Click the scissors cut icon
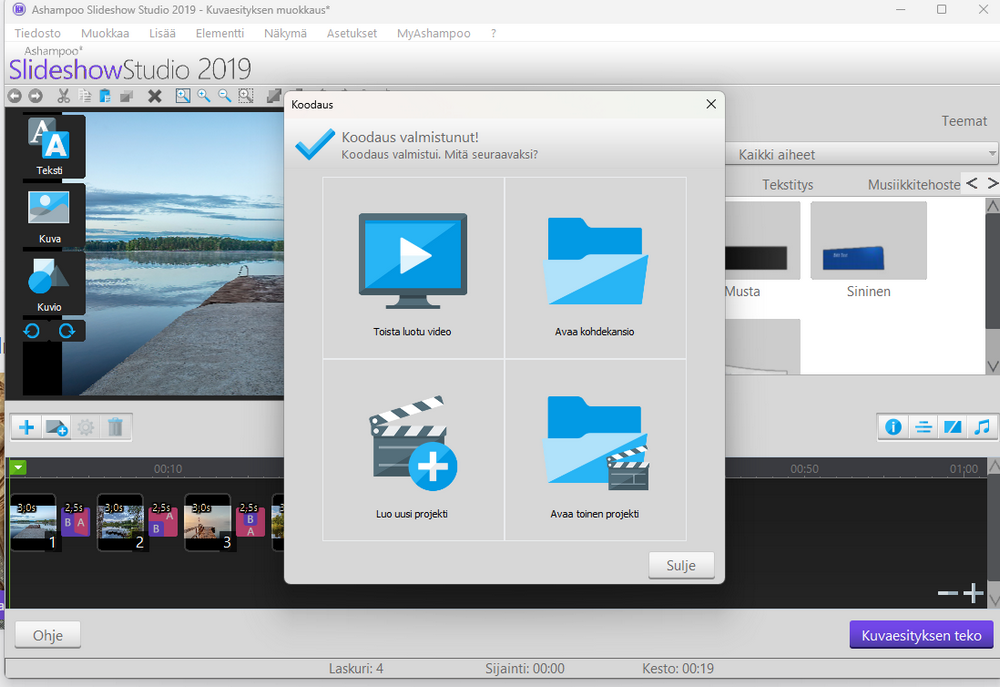The image size is (1000, 687). pyautogui.click(x=63, y=96)
